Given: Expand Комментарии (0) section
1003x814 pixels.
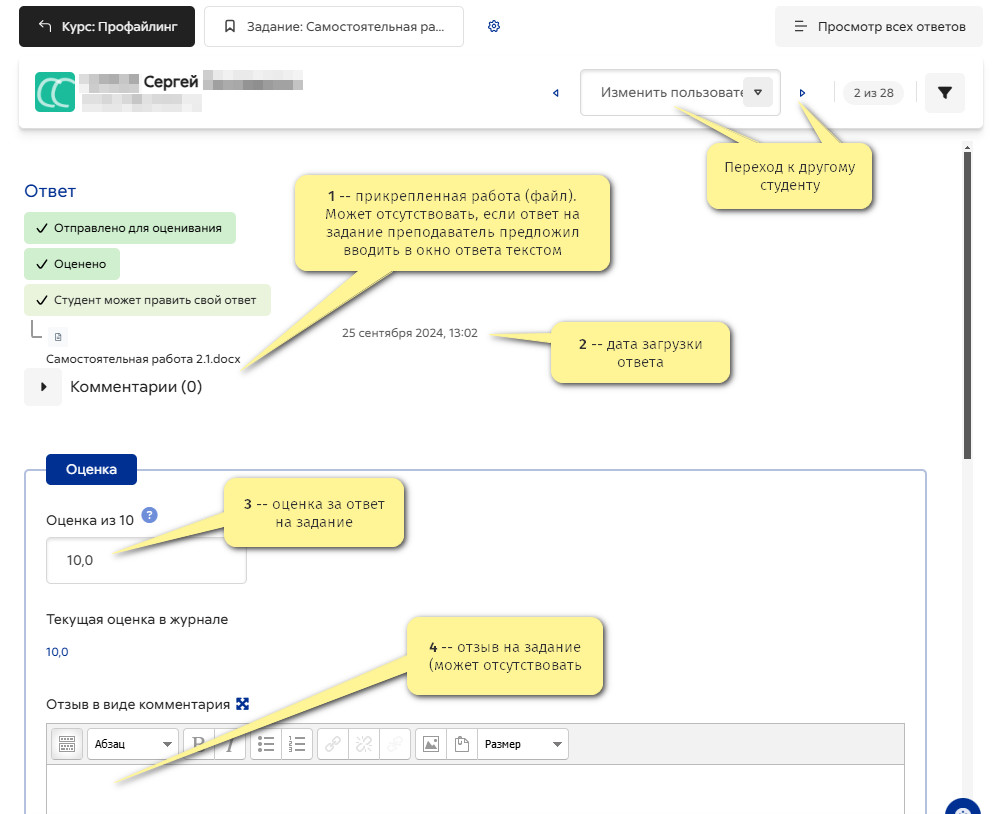Looking at the screenshot, I should pyautogui.click(x=43, y=387).
